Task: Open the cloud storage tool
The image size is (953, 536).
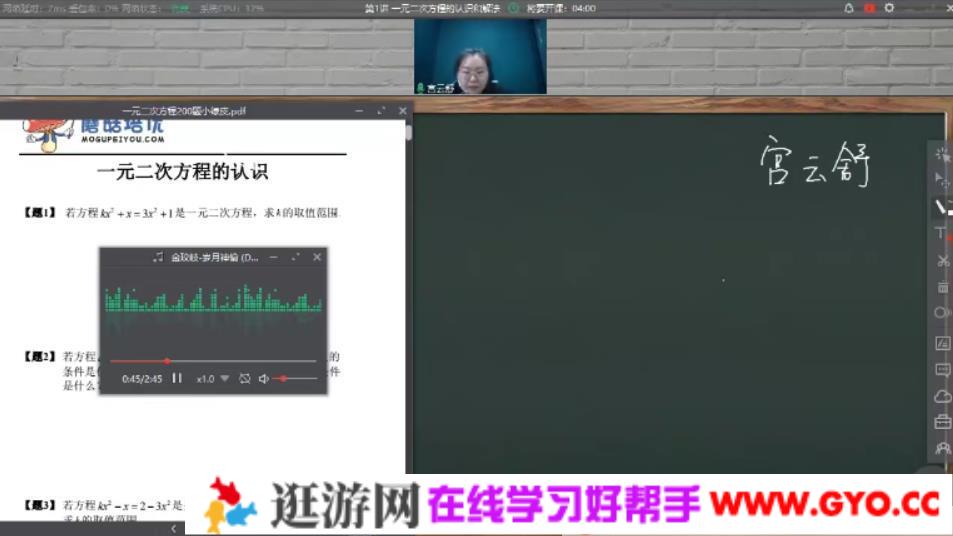Action: click(x=943, y=396)
